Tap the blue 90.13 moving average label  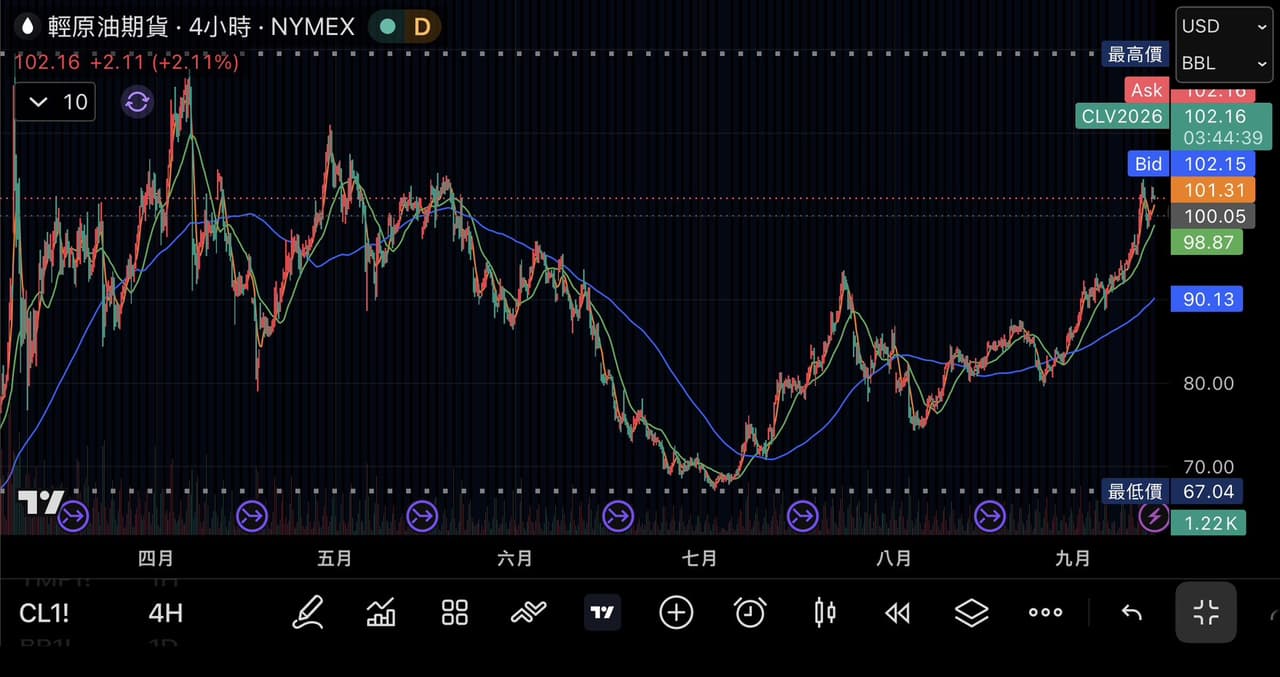click(1207, 299)
